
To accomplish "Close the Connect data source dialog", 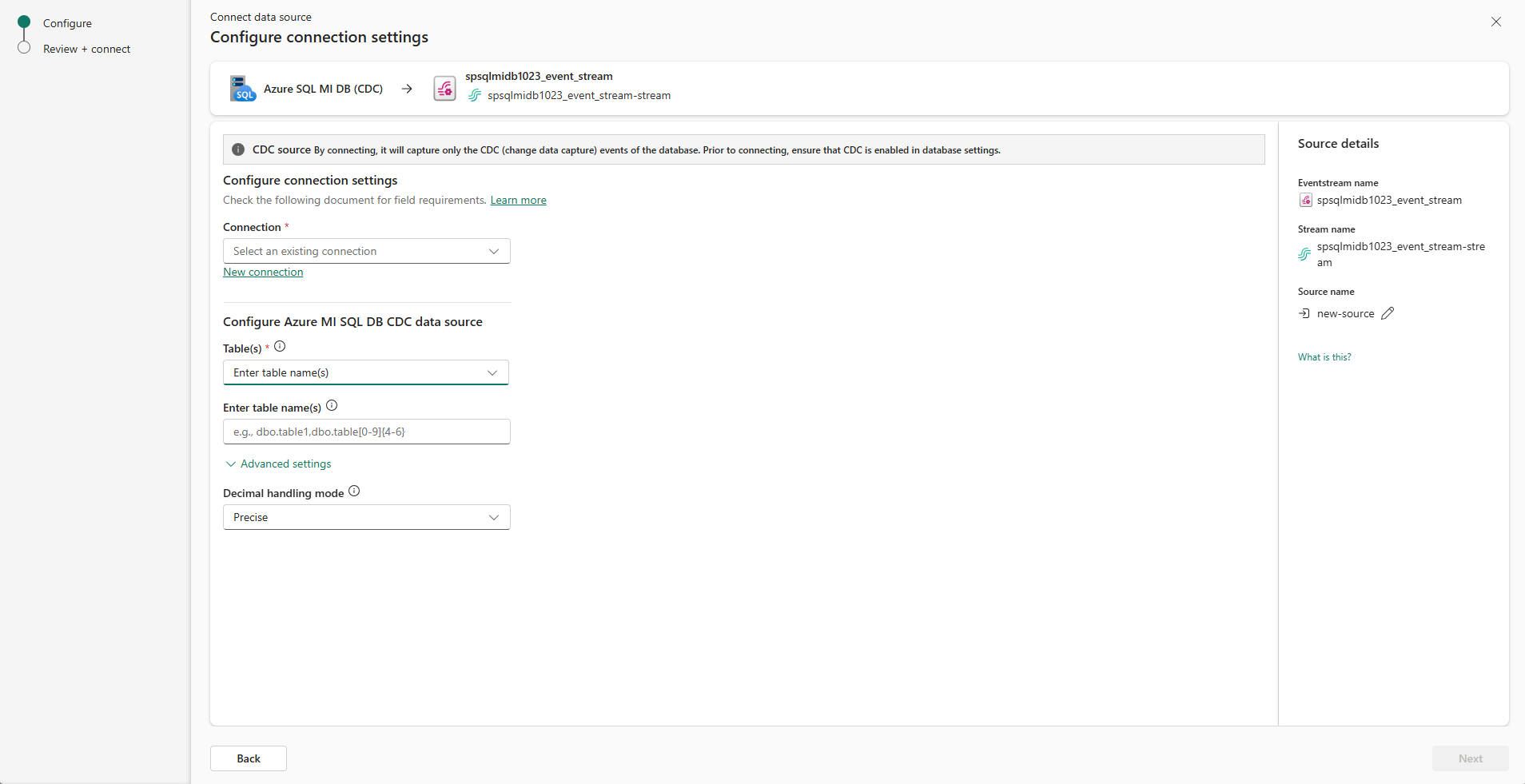I will point(1495,22).
